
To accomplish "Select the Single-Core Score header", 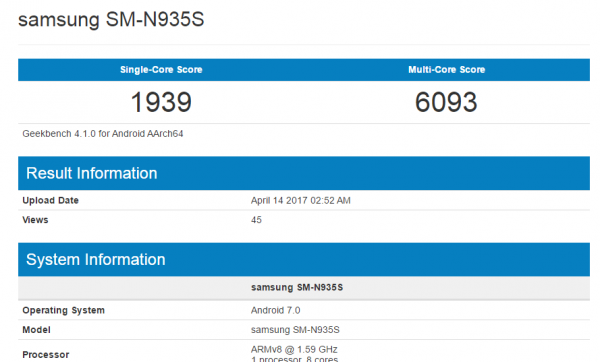I will pos(161,70).
